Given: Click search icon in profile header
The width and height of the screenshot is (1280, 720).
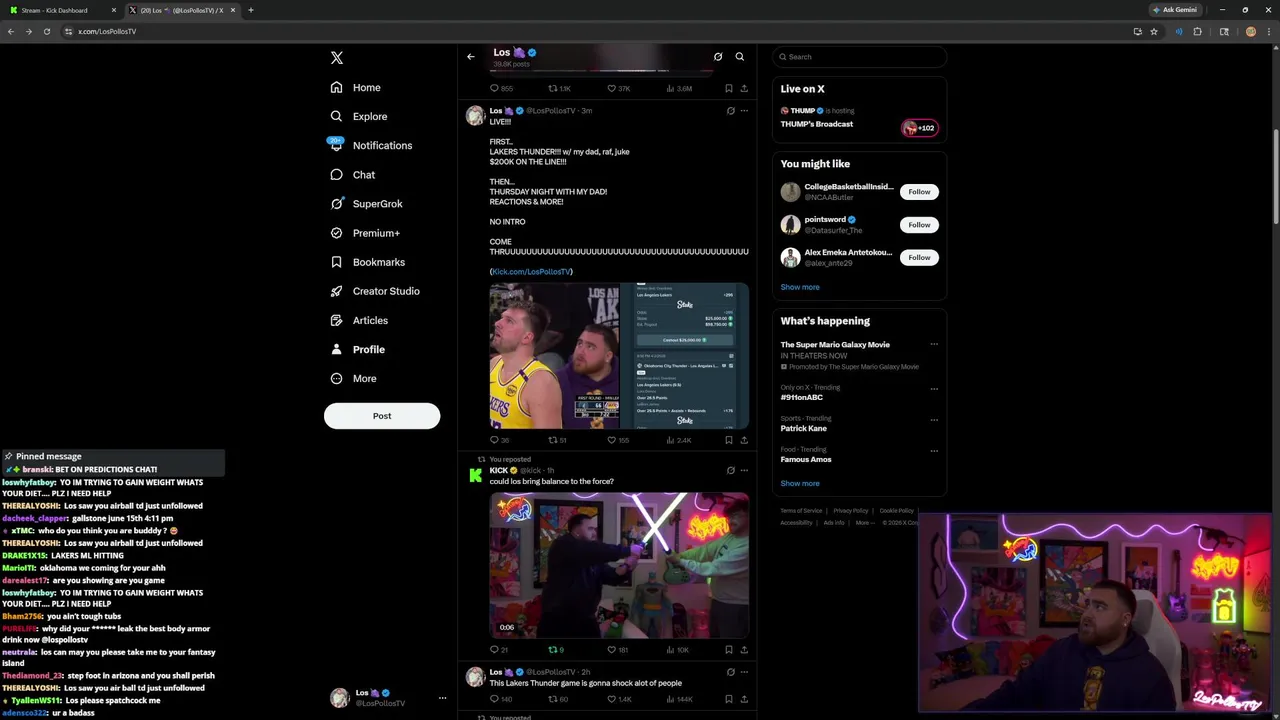Looking at the screenshot, I should [740, 57].
